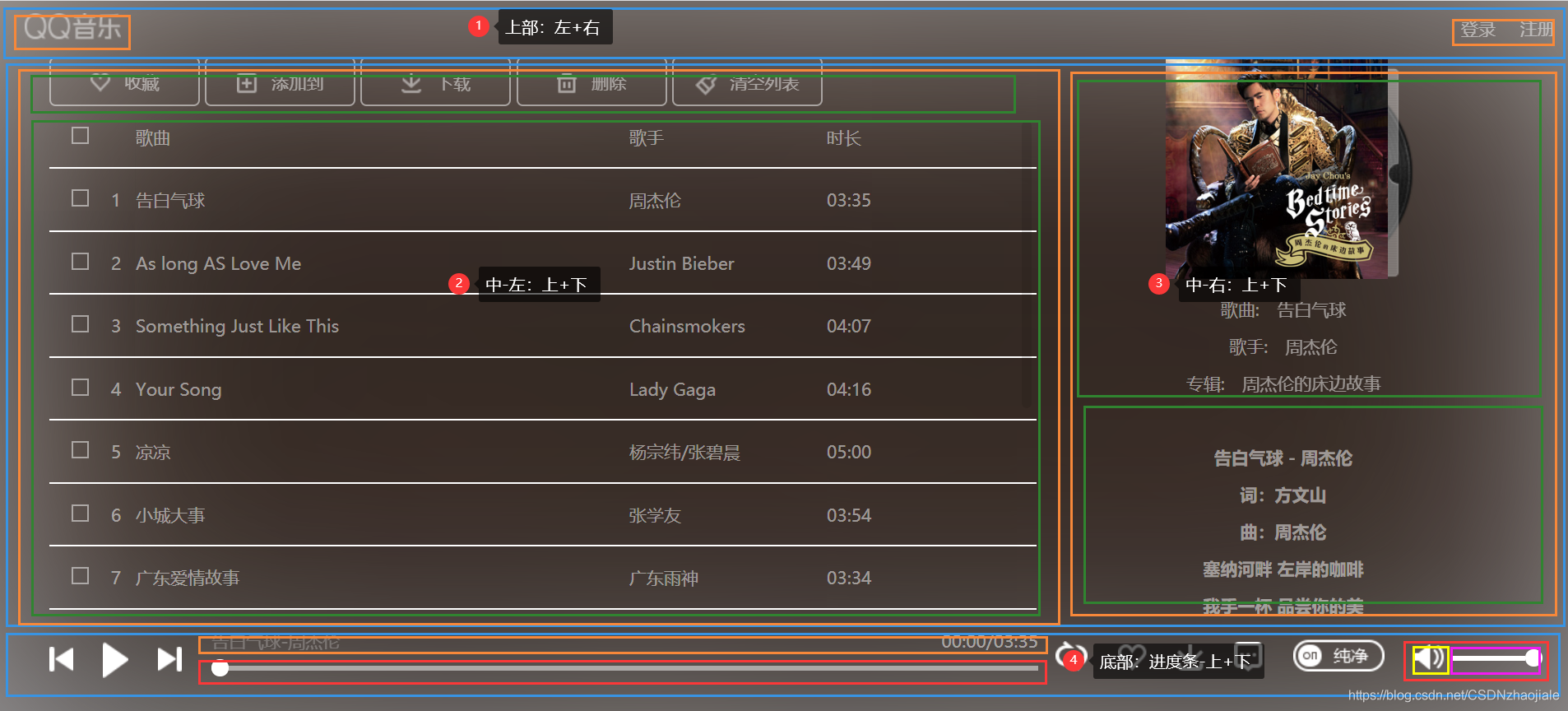Open the 注册 register link

pyautogui.click(x=1536, y=30)
